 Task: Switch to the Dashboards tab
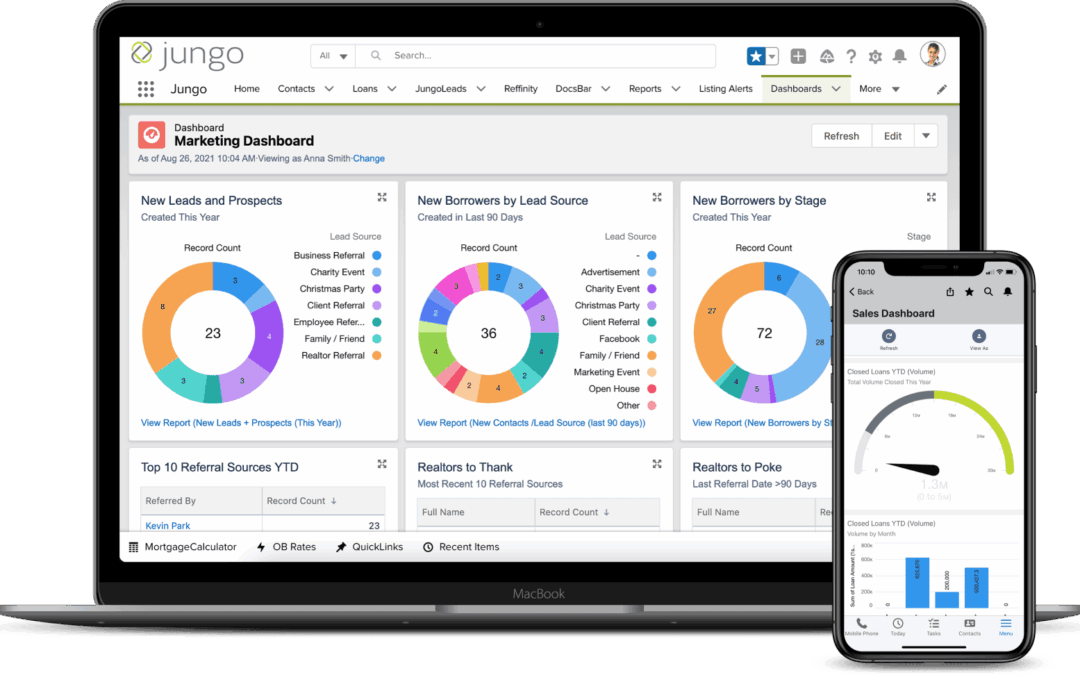click(x=799, y=89)
